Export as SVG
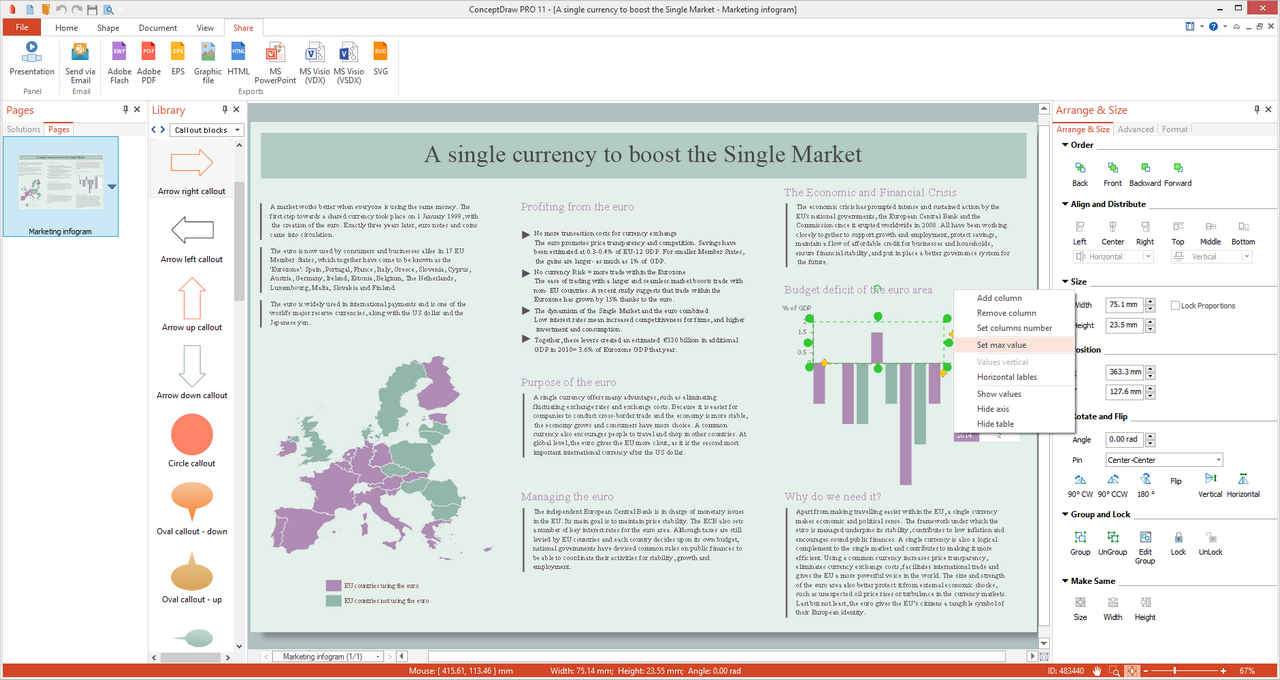Screen dimensions: 1280x680 click(380, 57)
